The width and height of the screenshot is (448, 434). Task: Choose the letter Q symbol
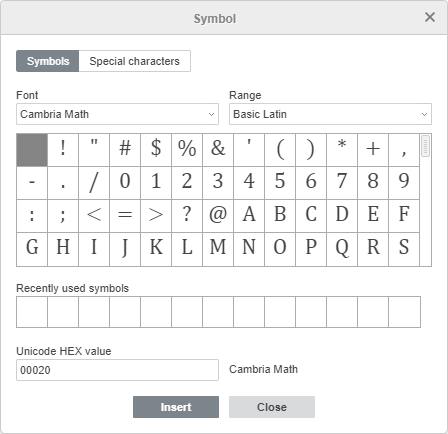coord(342,249)
